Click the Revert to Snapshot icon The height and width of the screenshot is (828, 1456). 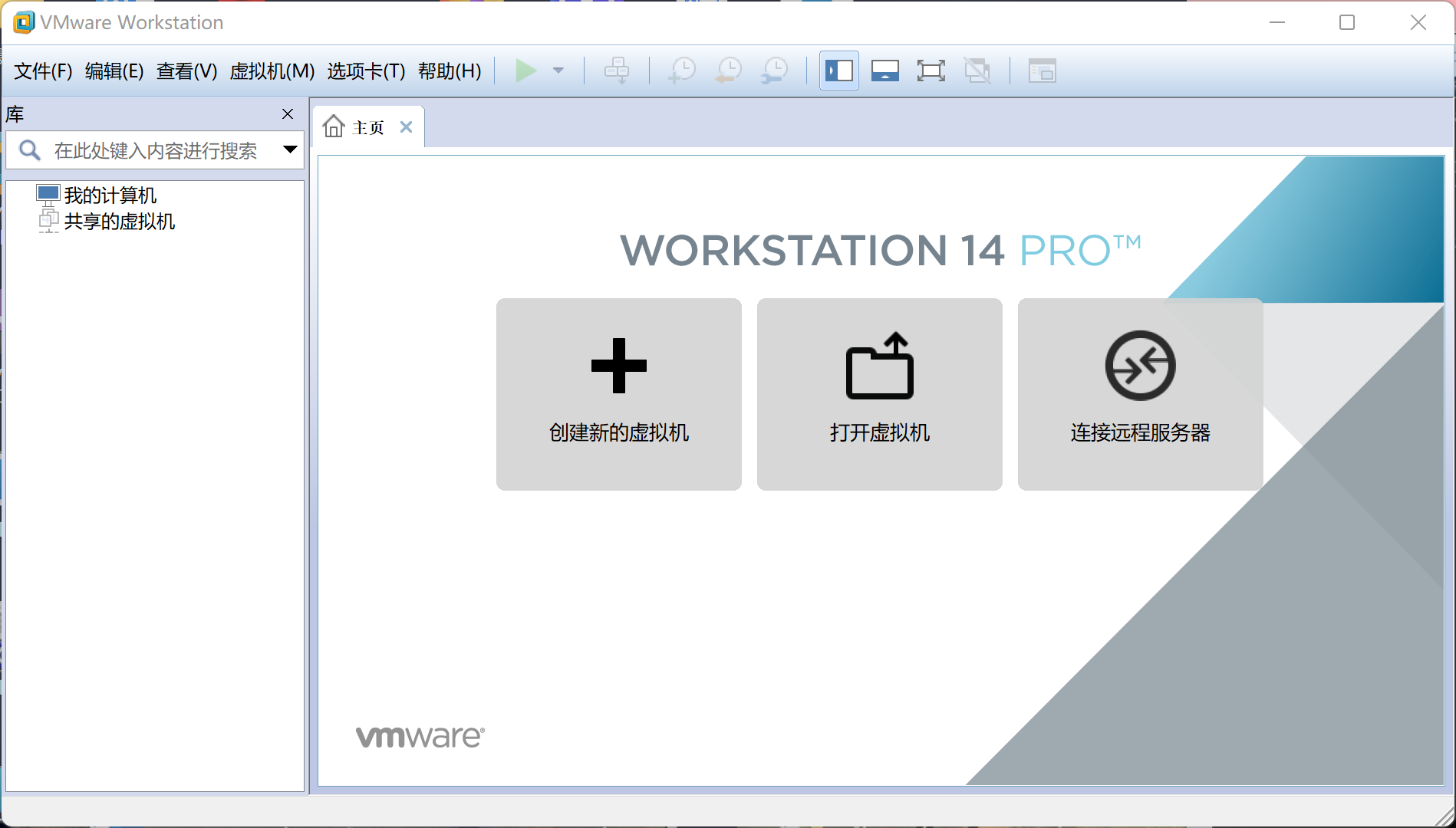point(728,71)
